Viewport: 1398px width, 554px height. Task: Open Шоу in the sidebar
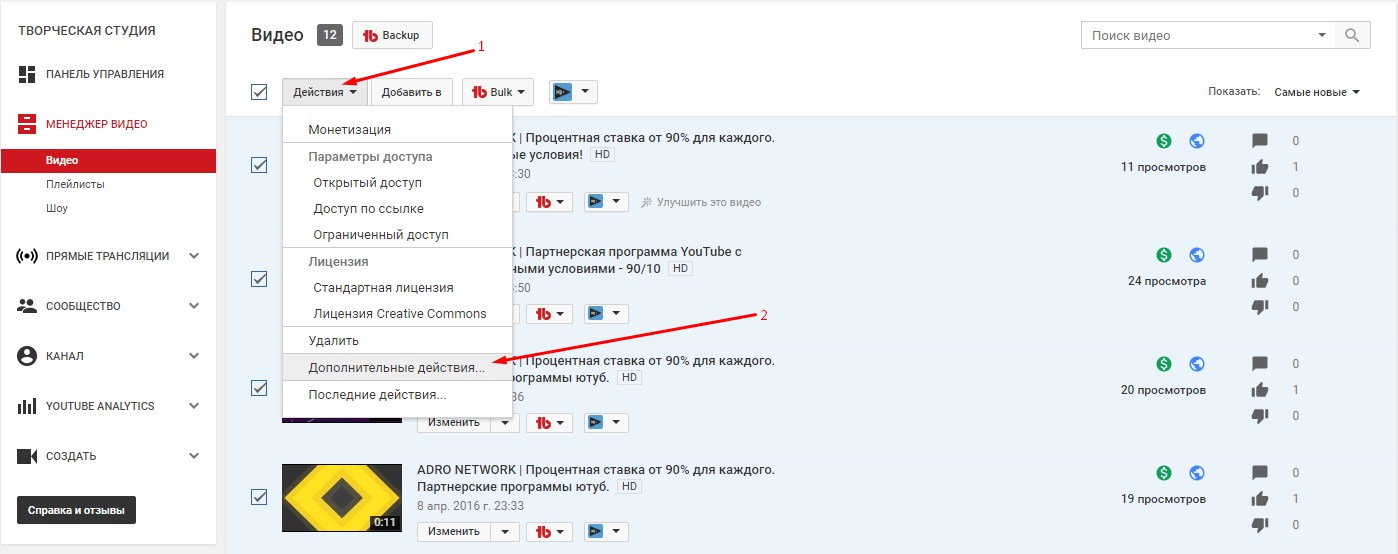[x=57, y=209]
